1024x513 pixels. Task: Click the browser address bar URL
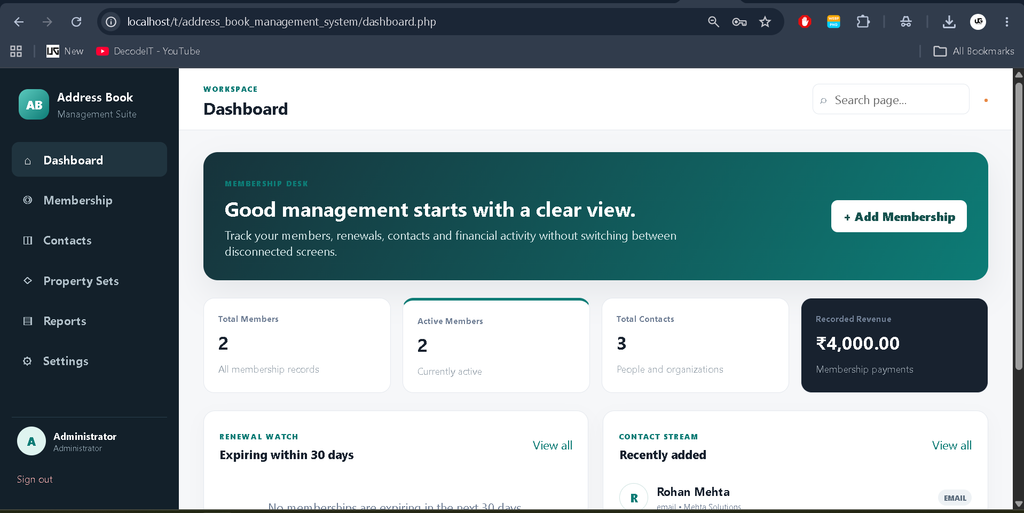(281, 22)
